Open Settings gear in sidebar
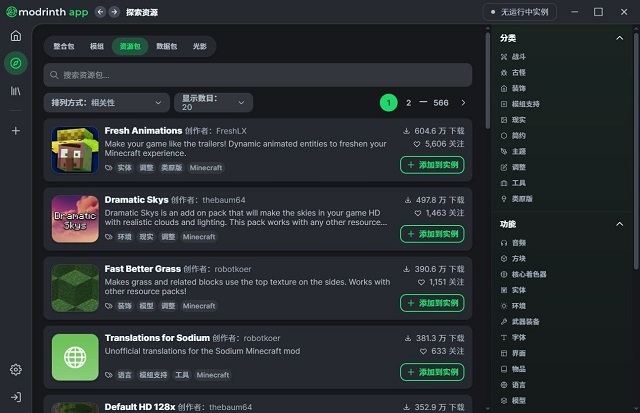Image resolution: width=640 pixels, height=413 pixels. click(16, 370)
